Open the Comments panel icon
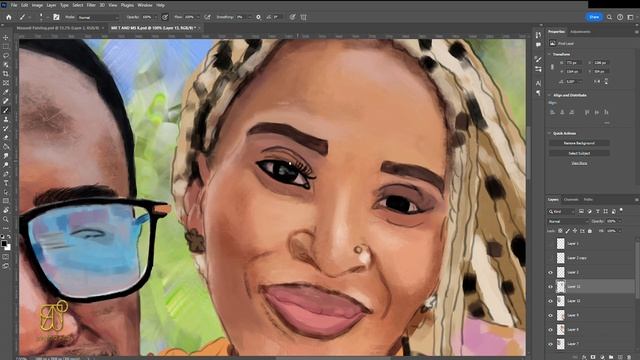The height and width of the screenshot is (360, 640). click(538, 44)
